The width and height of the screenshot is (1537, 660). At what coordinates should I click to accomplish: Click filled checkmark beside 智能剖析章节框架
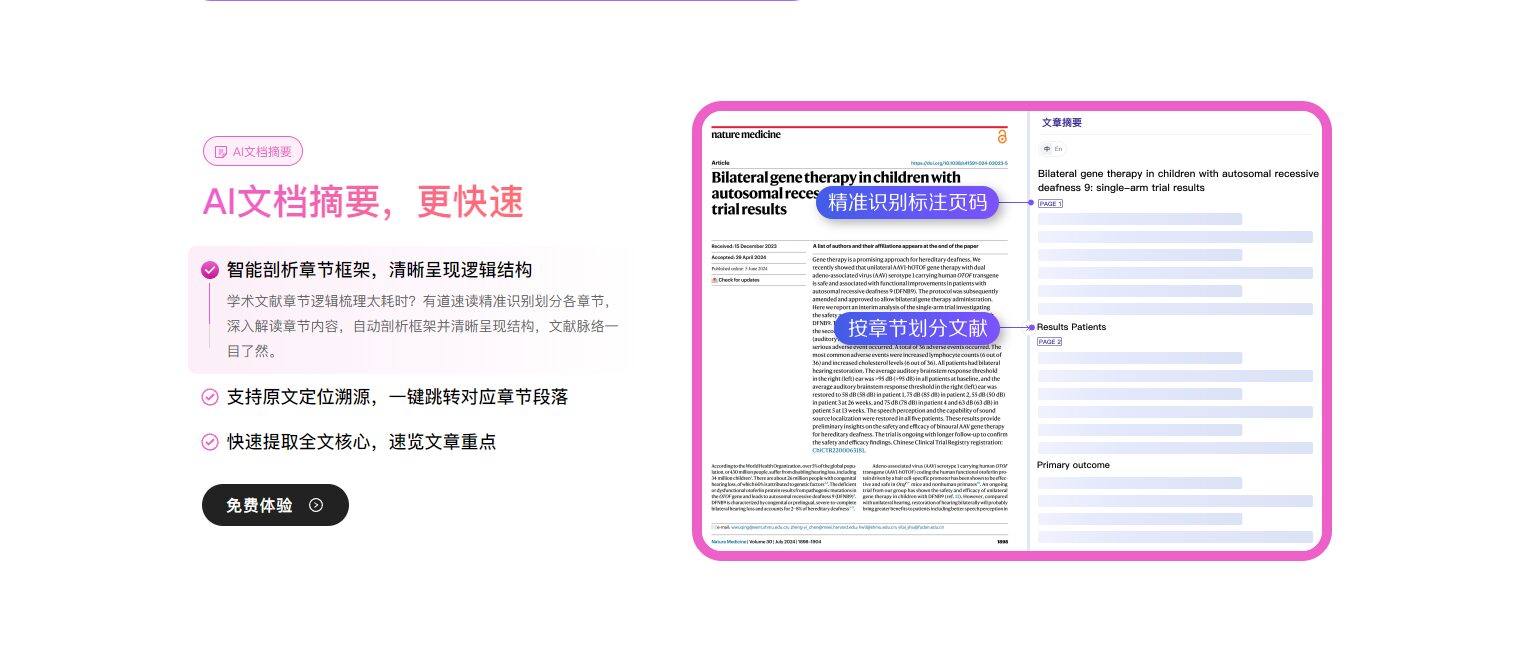coord(210,270)
